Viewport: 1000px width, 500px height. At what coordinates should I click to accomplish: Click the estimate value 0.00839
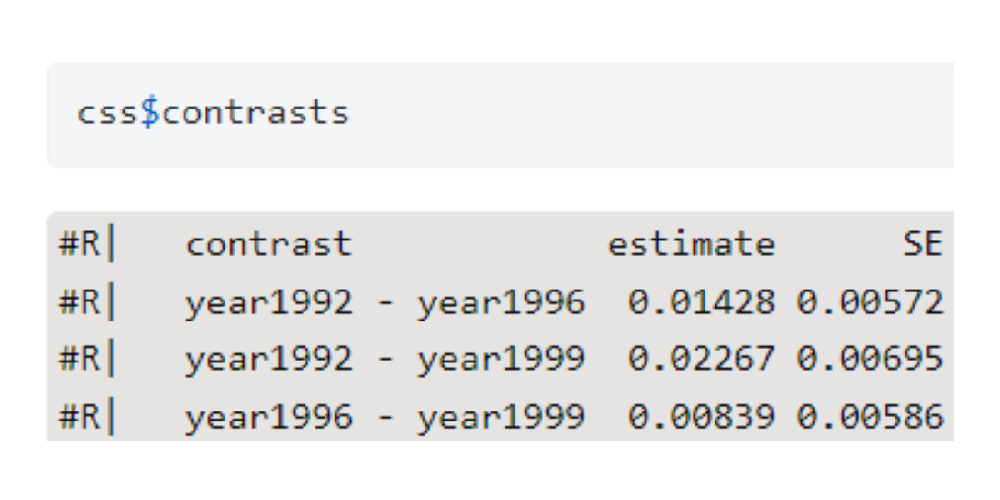click(702, 417)
